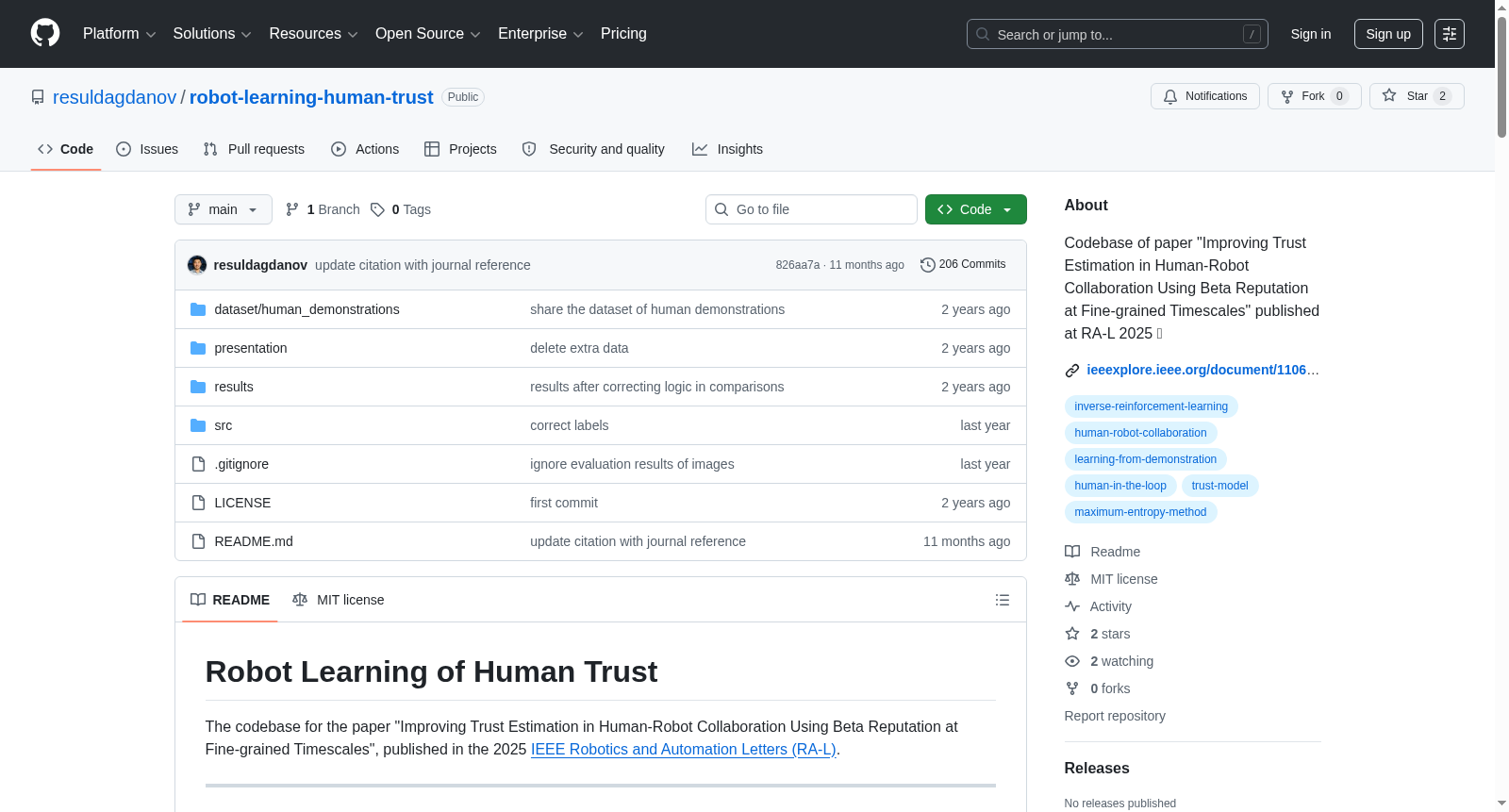The image size is (1509, 812).
Task: Select the README tab in file viewer
Action: [x=230, y=600]
